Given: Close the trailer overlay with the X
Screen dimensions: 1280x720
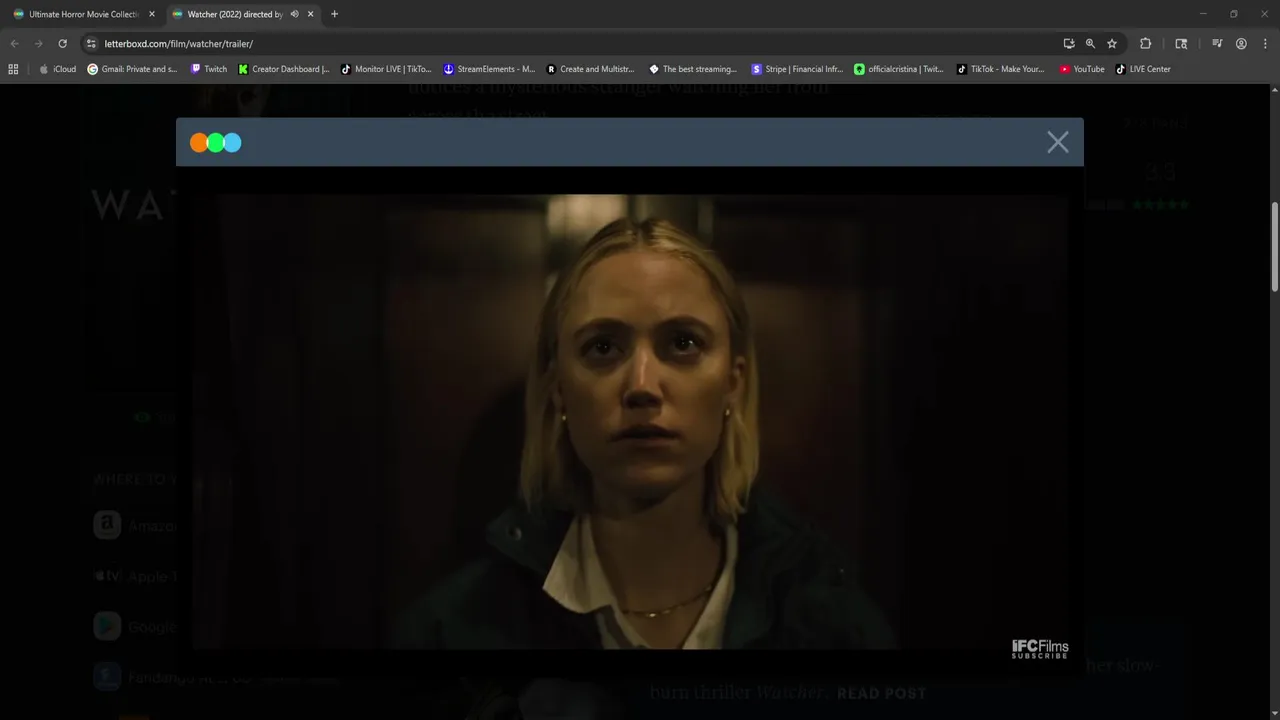Looking at the screenshot, I should click(1058, 142).
